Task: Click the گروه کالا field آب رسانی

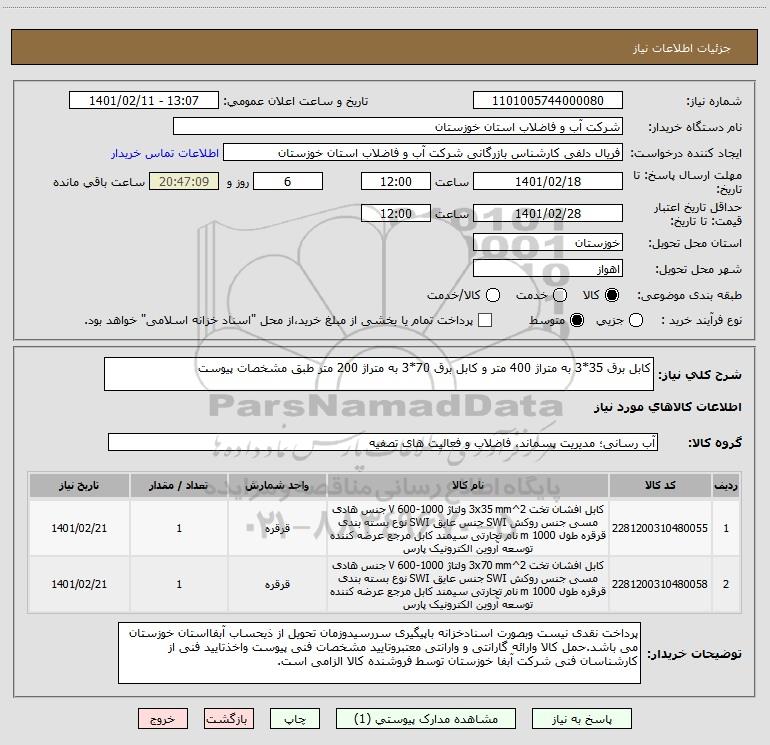Action: (383, 442)
